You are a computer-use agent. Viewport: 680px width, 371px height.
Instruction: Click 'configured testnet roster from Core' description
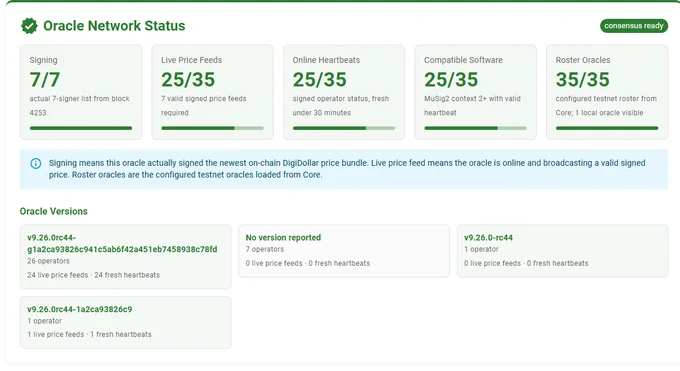click(606, 105)
